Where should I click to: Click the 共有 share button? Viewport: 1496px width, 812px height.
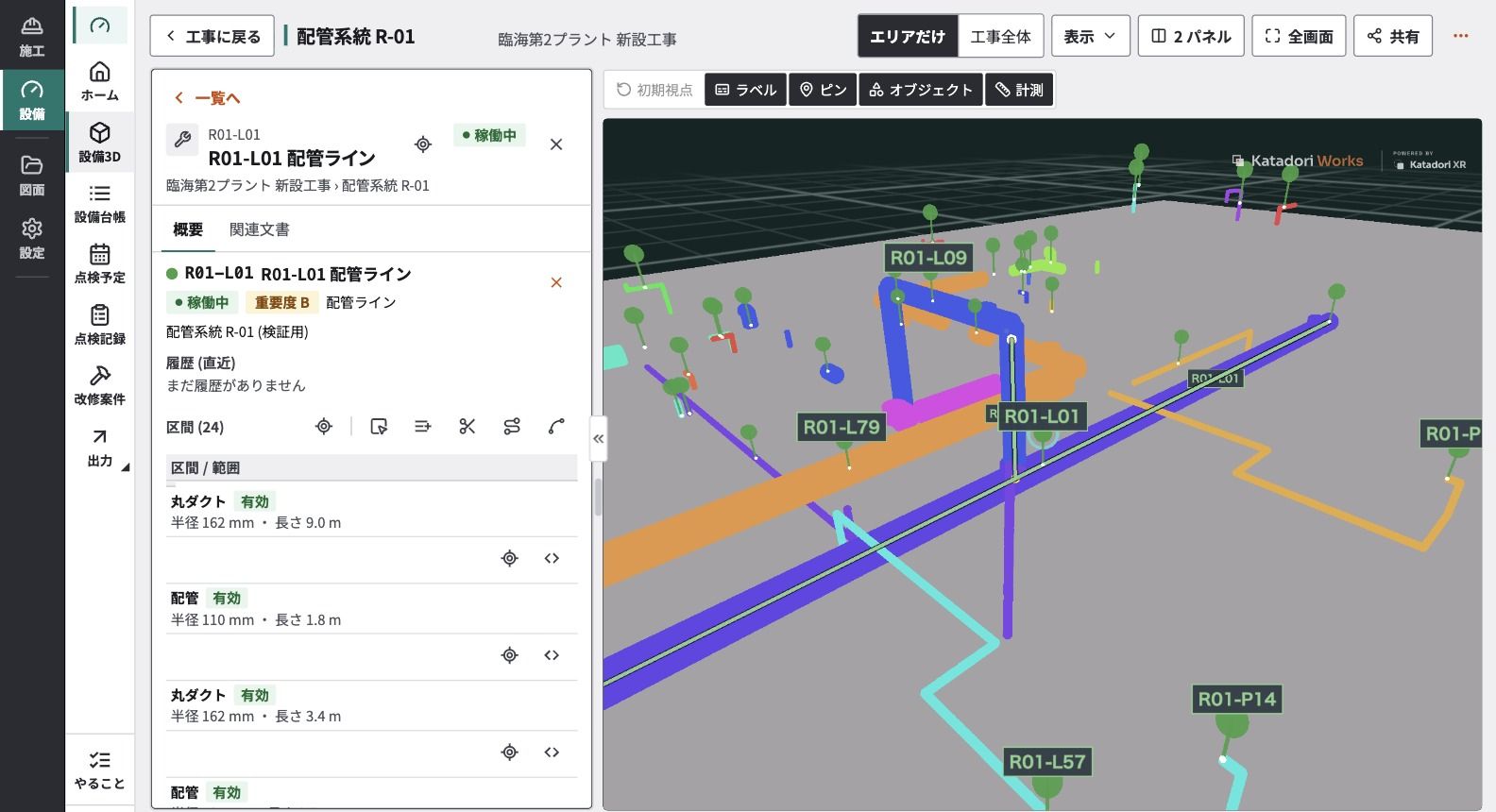pos(1393,36)
